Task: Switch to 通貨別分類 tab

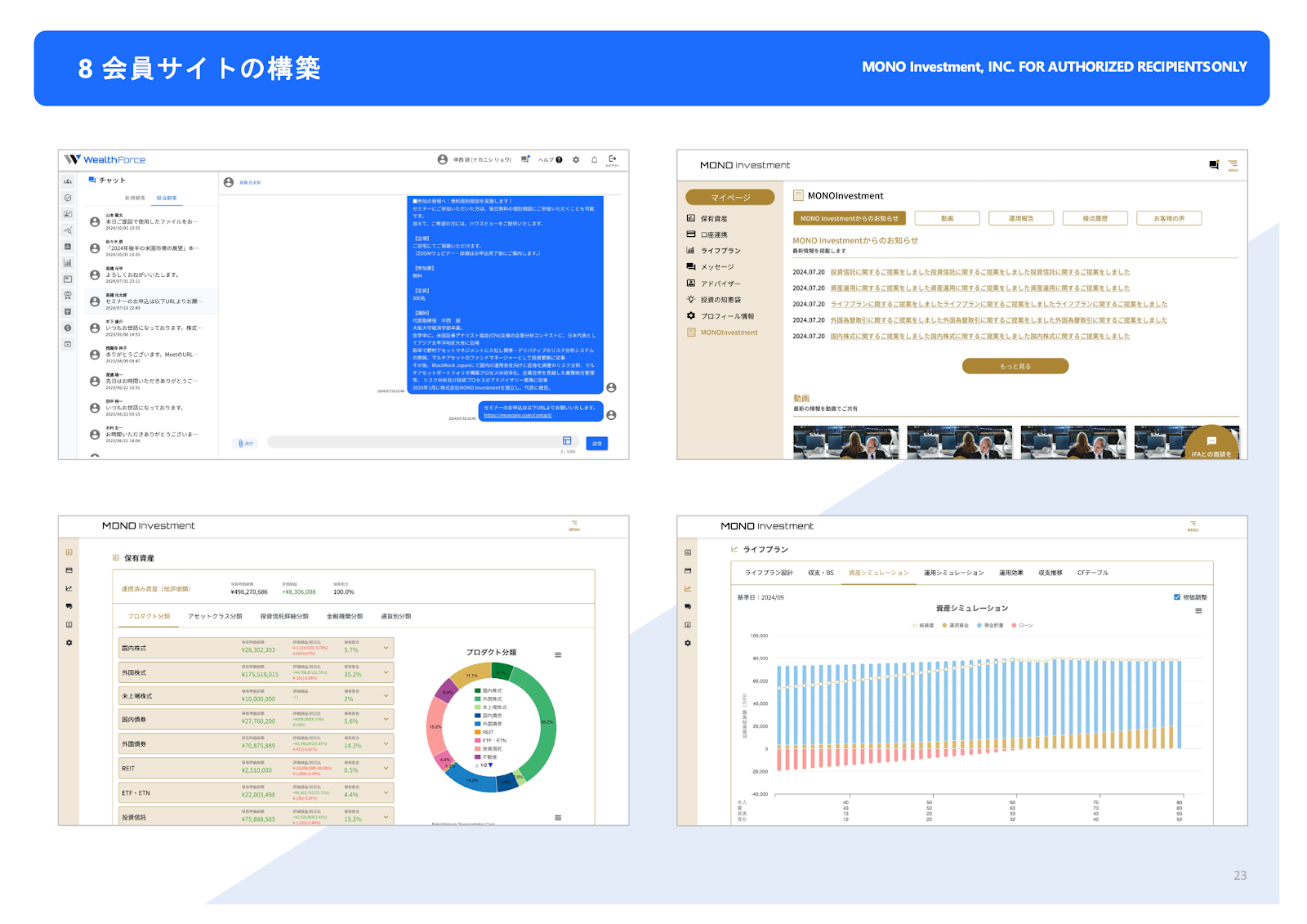Action: click(396, 616)
